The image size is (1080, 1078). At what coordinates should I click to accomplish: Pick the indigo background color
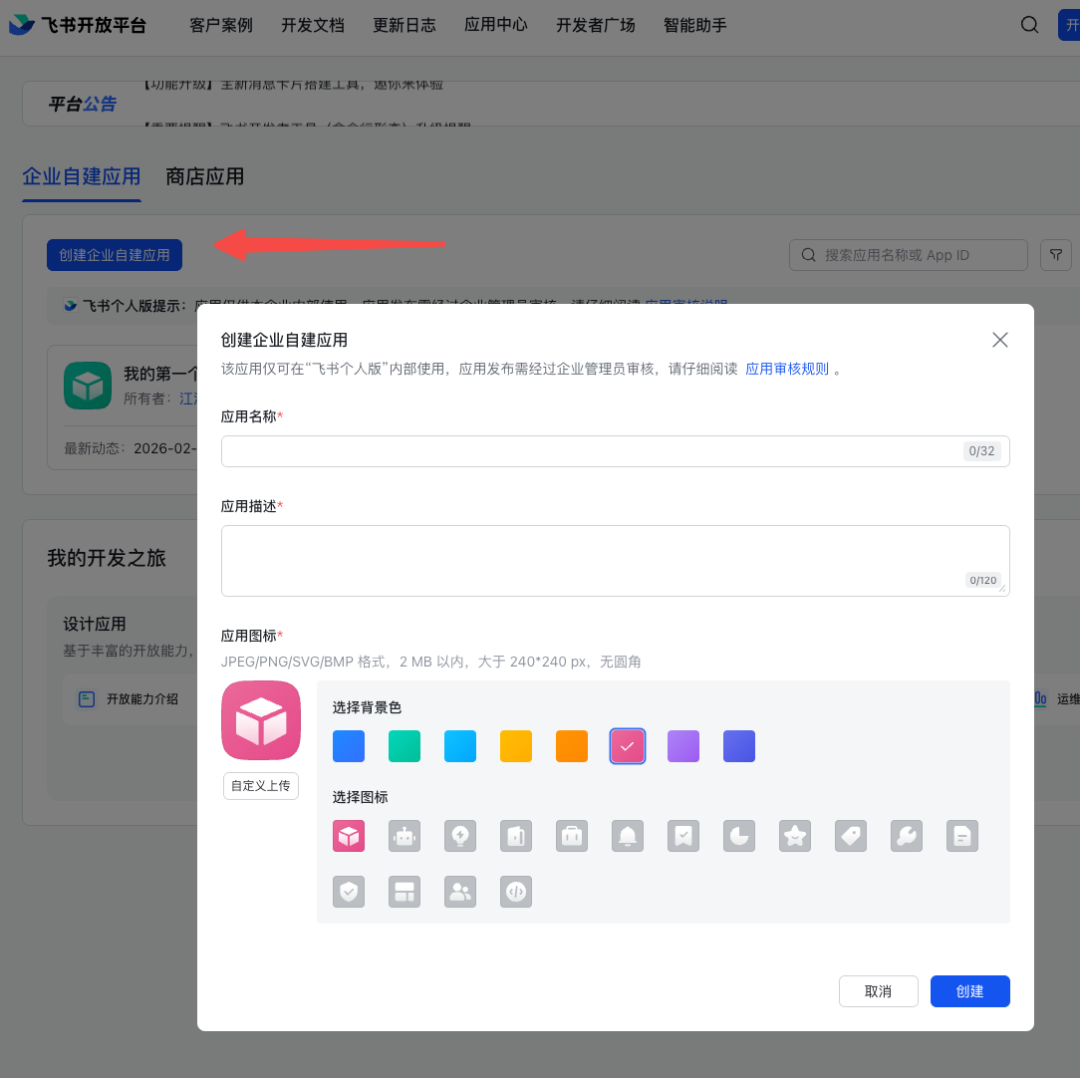pos(739,746)
